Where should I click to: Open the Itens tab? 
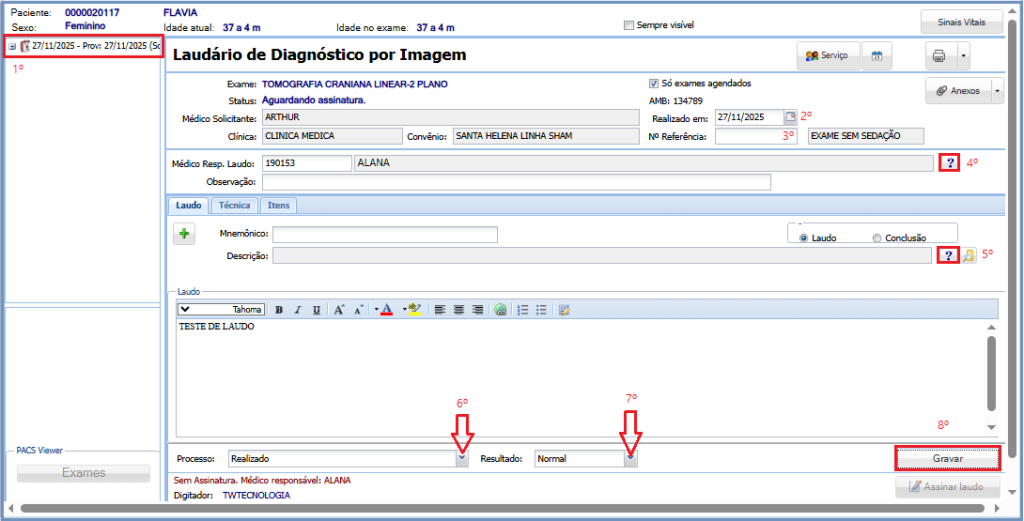click(280, 205)
